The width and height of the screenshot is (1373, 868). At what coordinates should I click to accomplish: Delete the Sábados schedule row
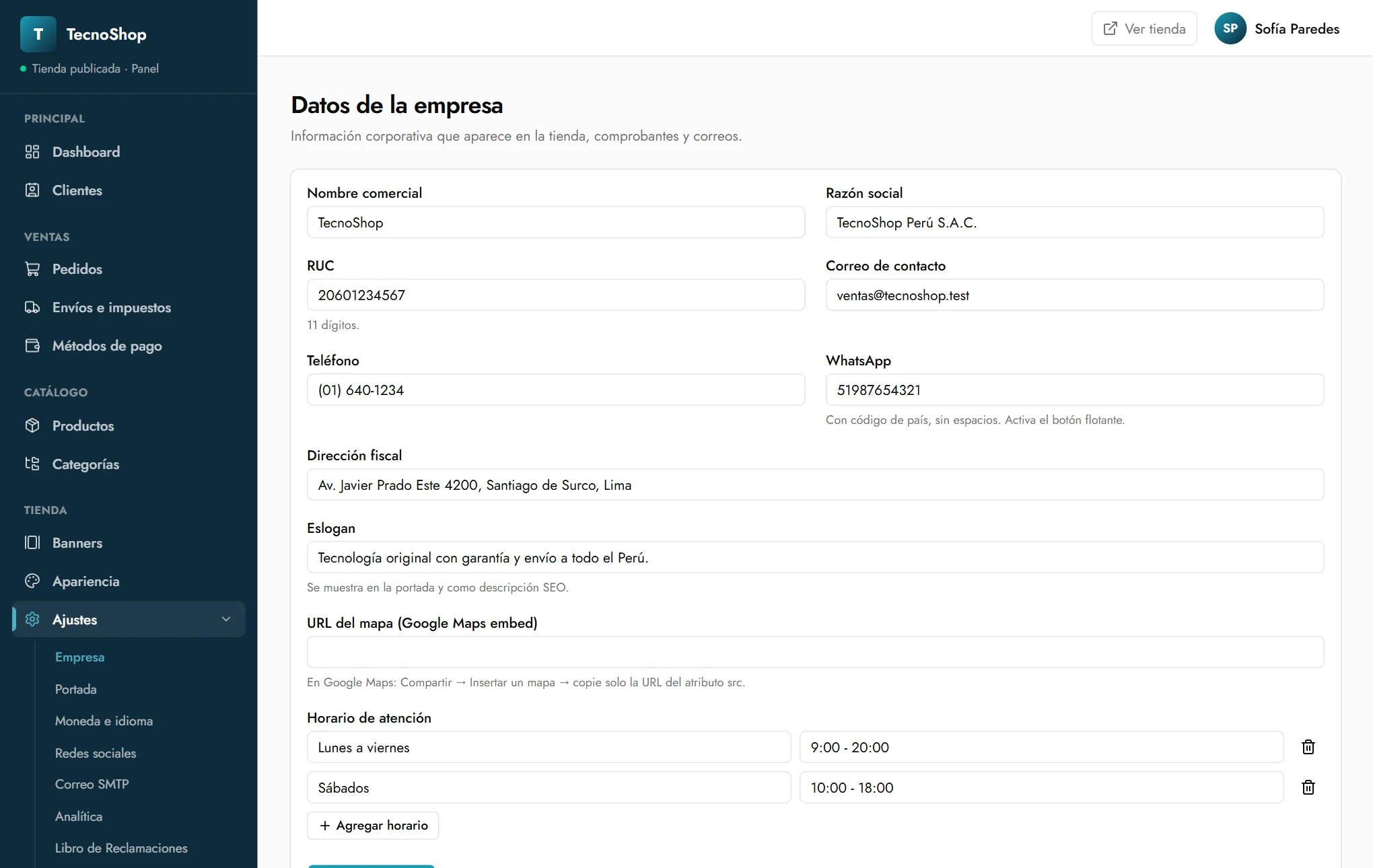(1308, 787)
